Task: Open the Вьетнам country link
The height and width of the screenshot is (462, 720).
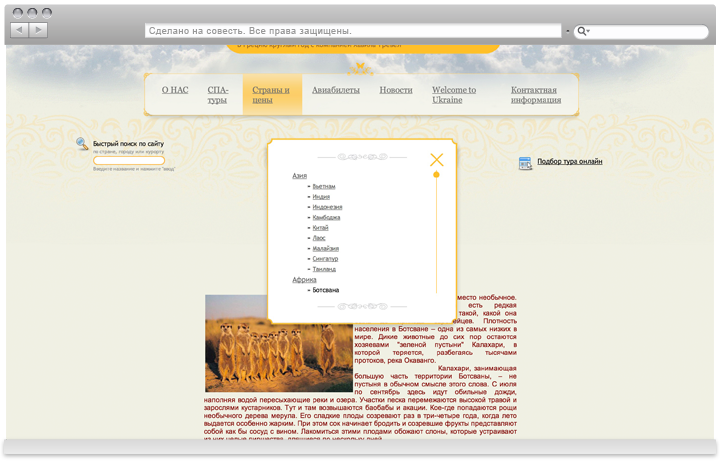Action: (324, 186)
